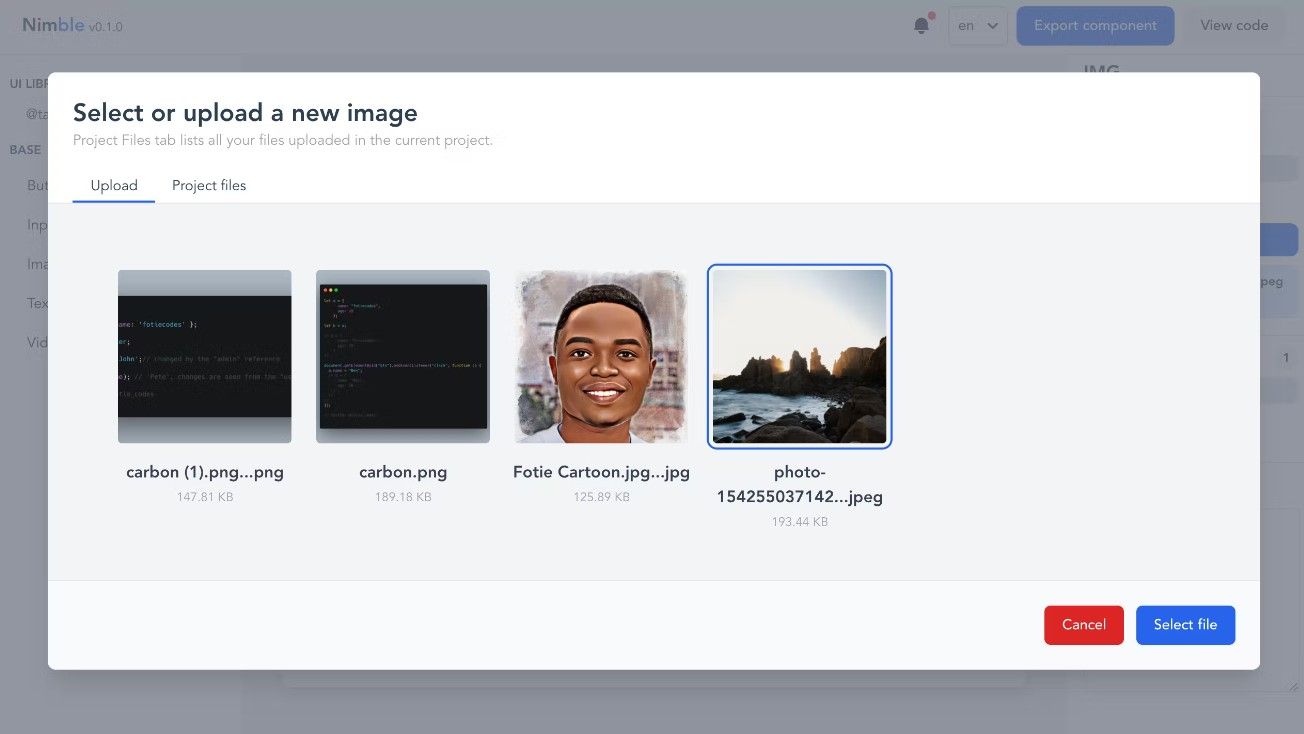Select the Fotie Cartoon portrait thumbnail
Viewport: 1304px width, 734px height.
point(601,356)
